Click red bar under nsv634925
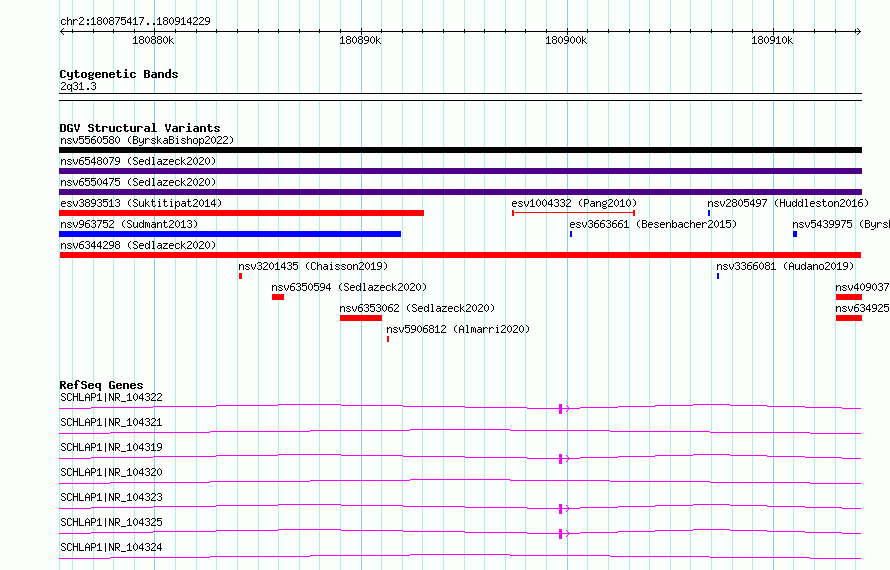 click(849, 318)
